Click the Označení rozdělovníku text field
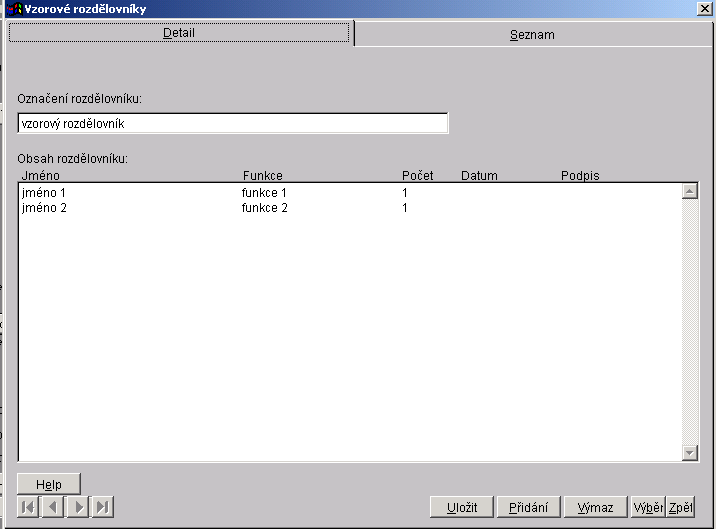 [232, 123]
